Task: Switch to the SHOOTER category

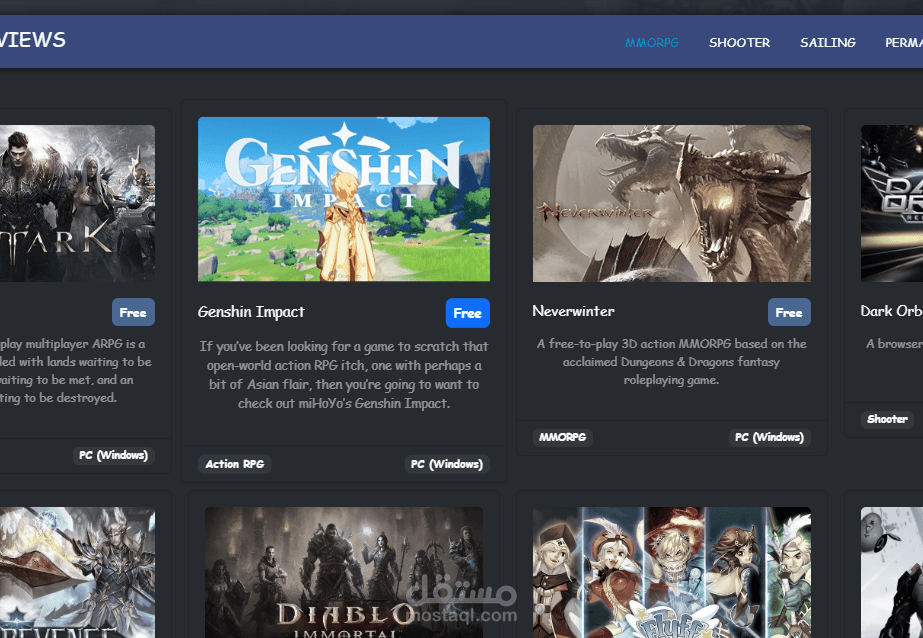Action: pyautogui.click(x=739, y=42)
